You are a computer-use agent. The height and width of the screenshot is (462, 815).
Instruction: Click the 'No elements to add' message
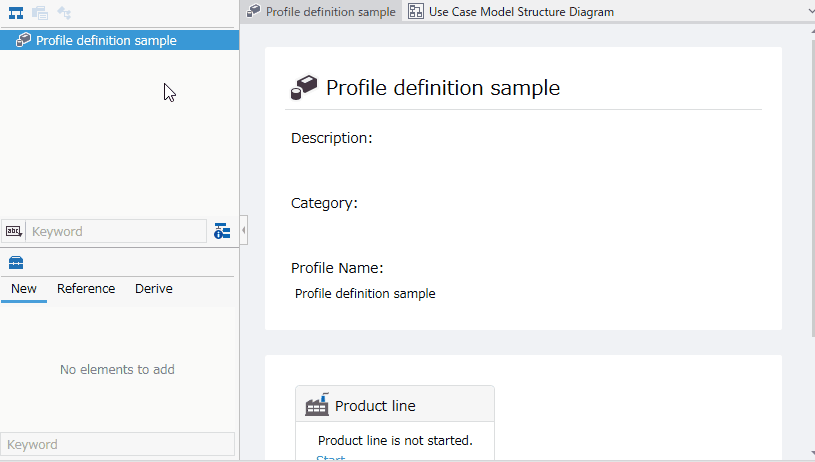(x=117, y=369)
